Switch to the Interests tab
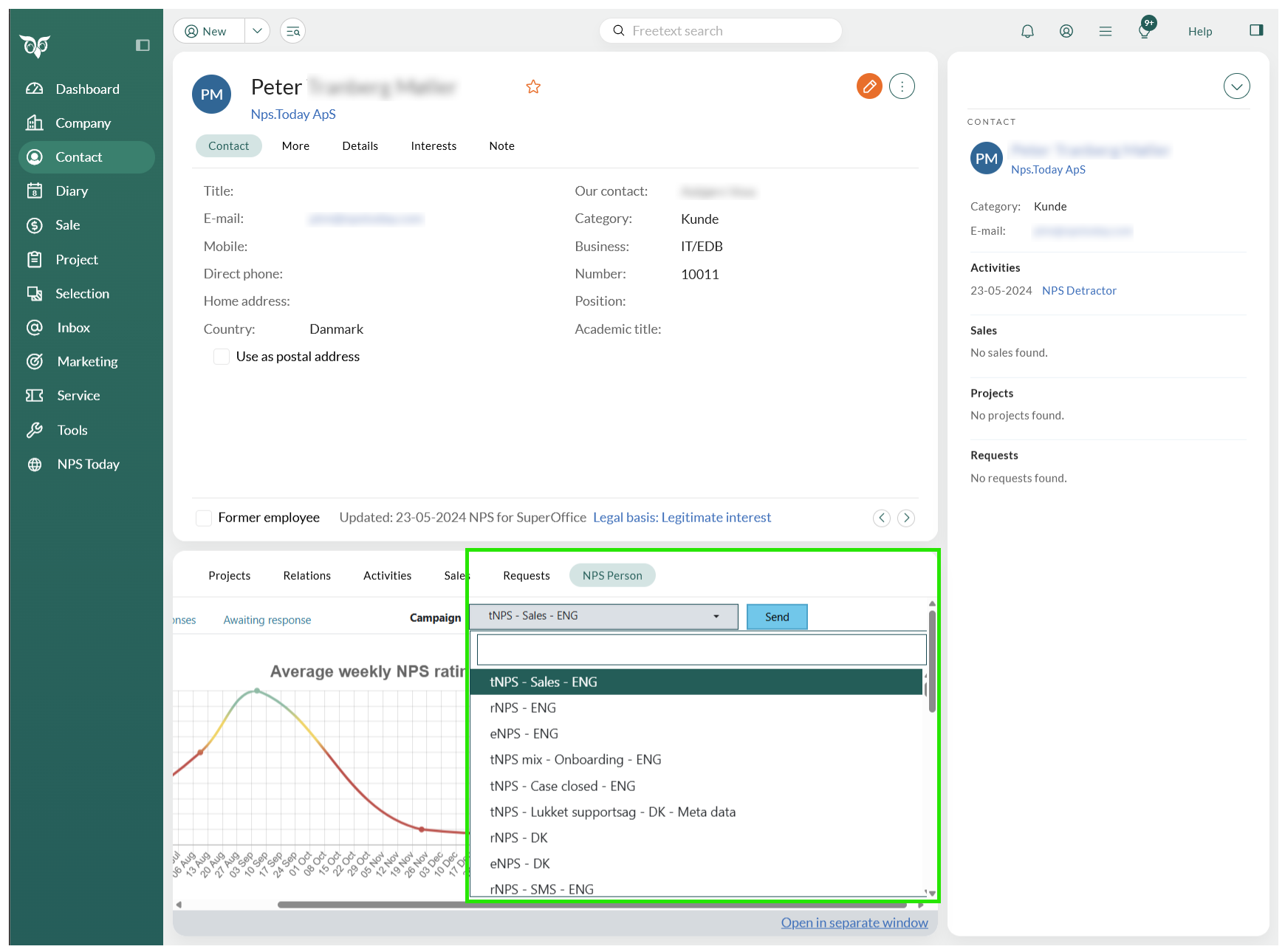 point(434,146)
